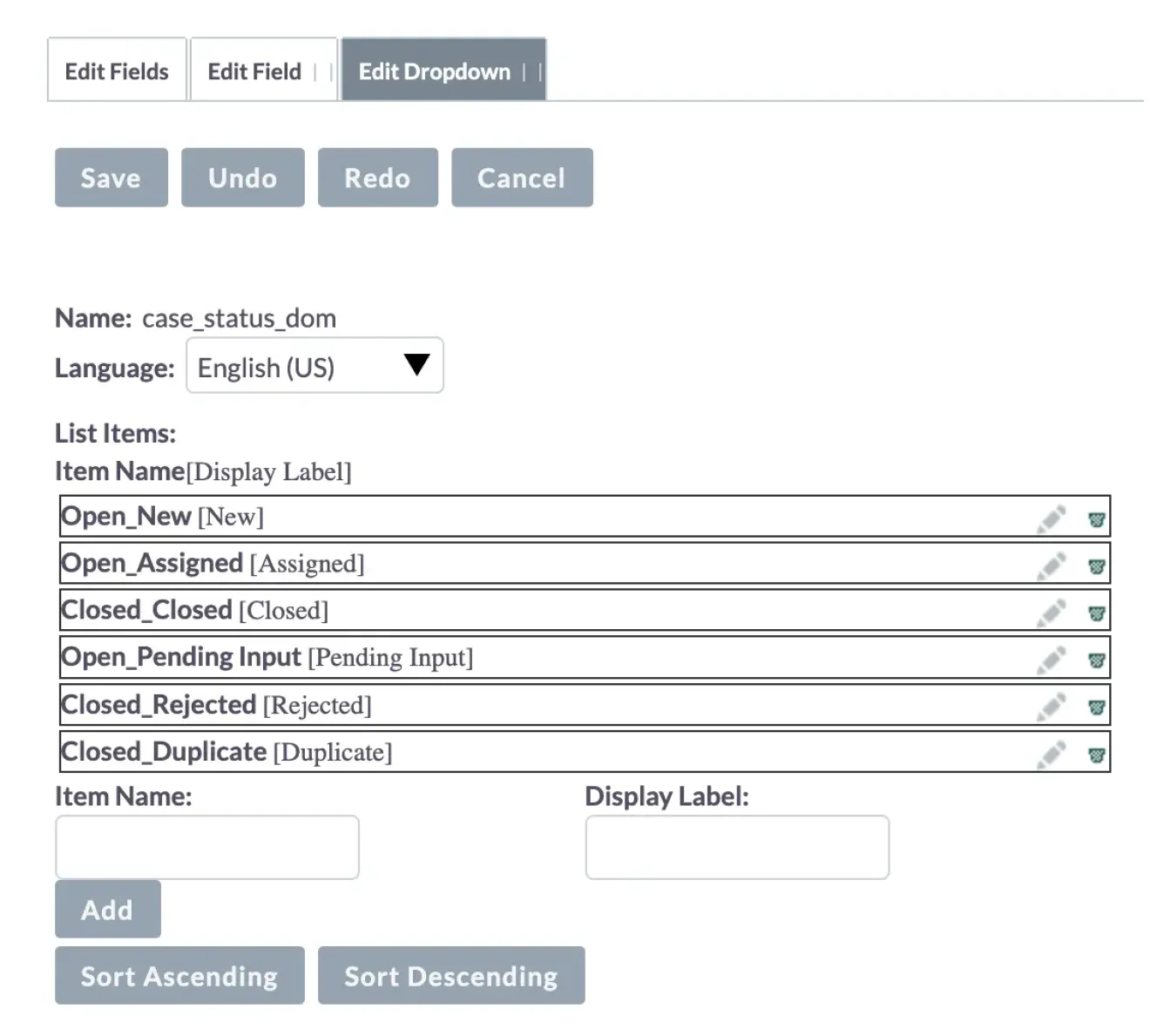Switch to the Edit Fields tab
The image size is (1150, 1036).
pyautogui.click(x=116, y=70)
